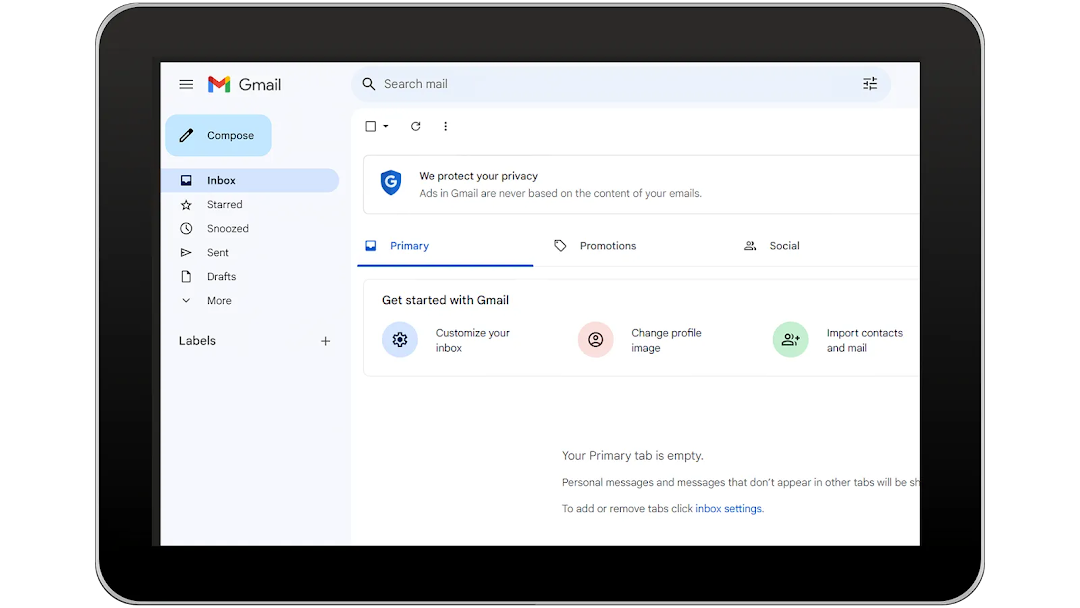This screenshot has height=608, width=1080.
Task: Click the 'Labels' heading
Action: (x=197, y=341)
